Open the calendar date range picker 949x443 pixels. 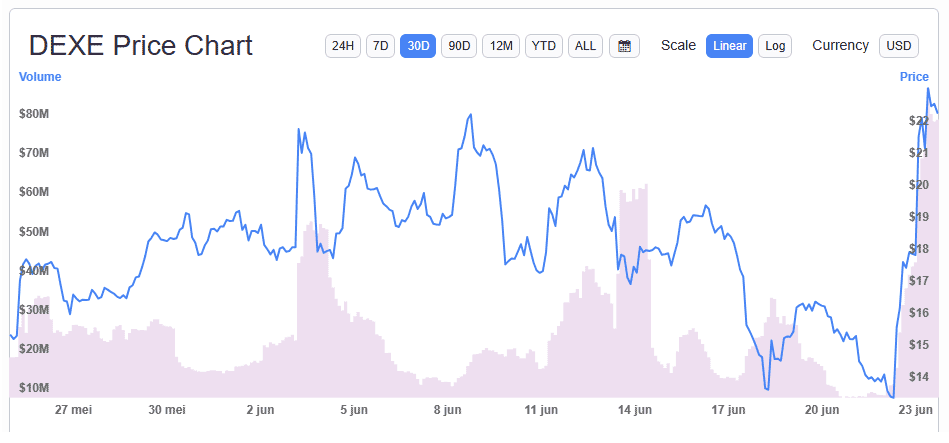pyautogui.click(x=624, y=46)
